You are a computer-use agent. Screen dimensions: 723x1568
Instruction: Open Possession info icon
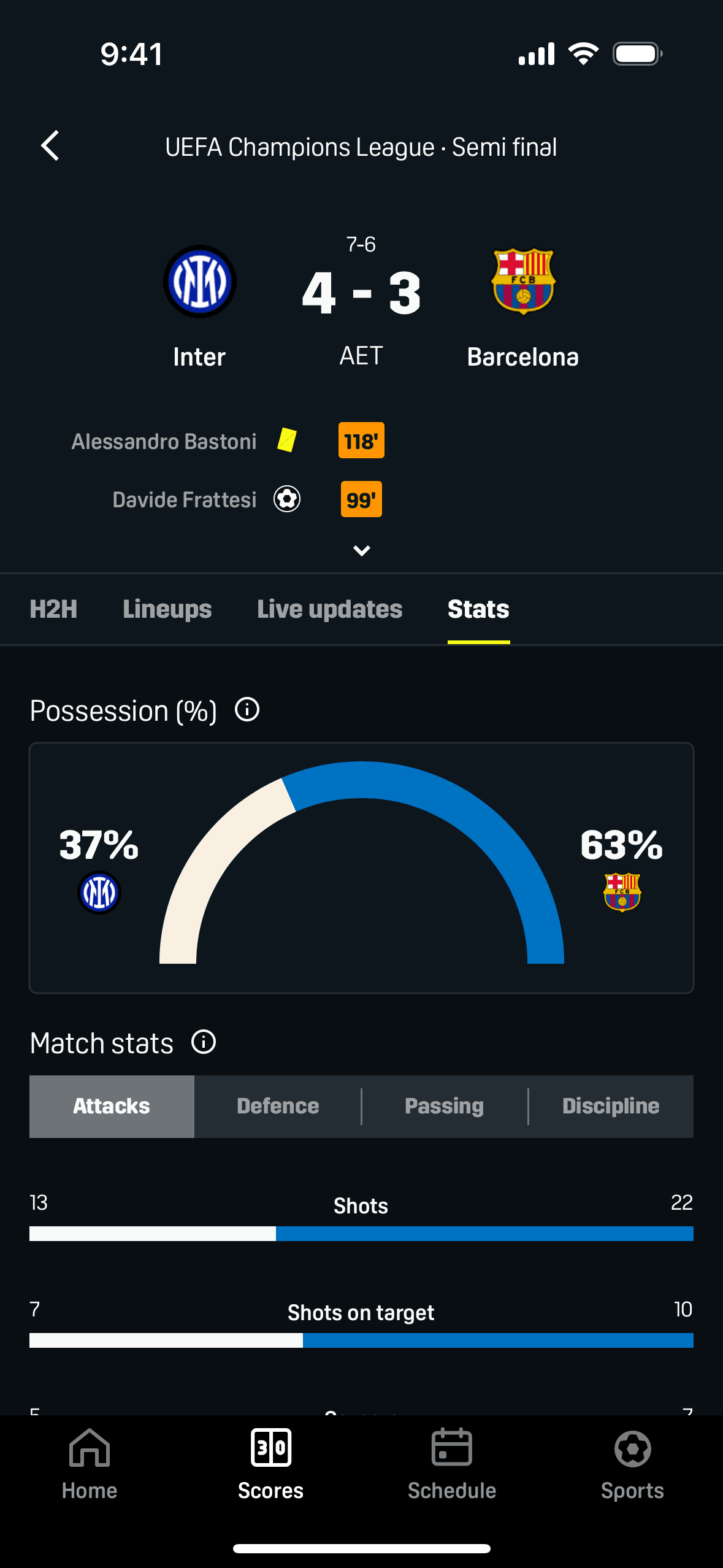247,710
